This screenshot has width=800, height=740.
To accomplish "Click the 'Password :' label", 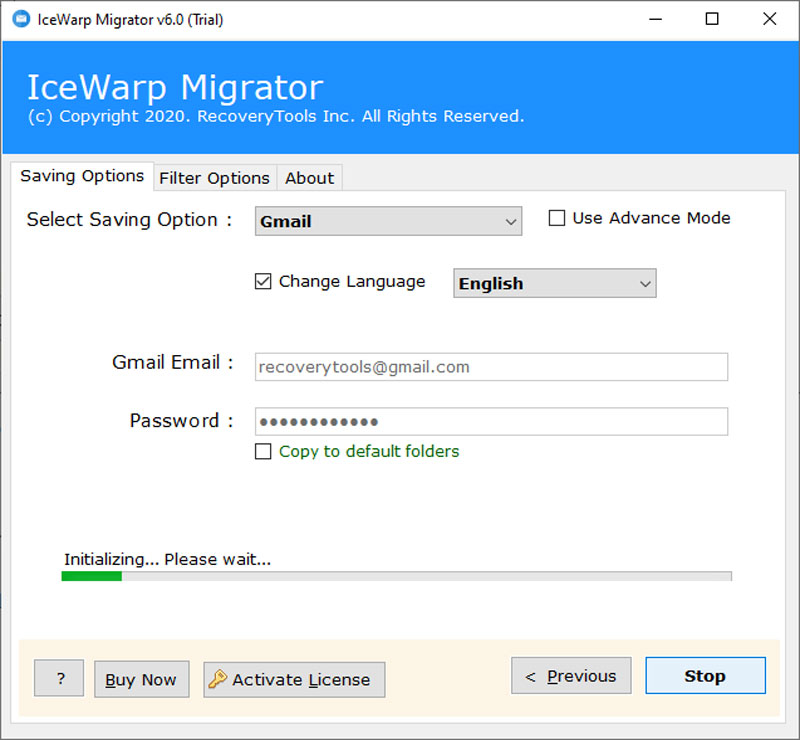I will (x=181, y=421).
